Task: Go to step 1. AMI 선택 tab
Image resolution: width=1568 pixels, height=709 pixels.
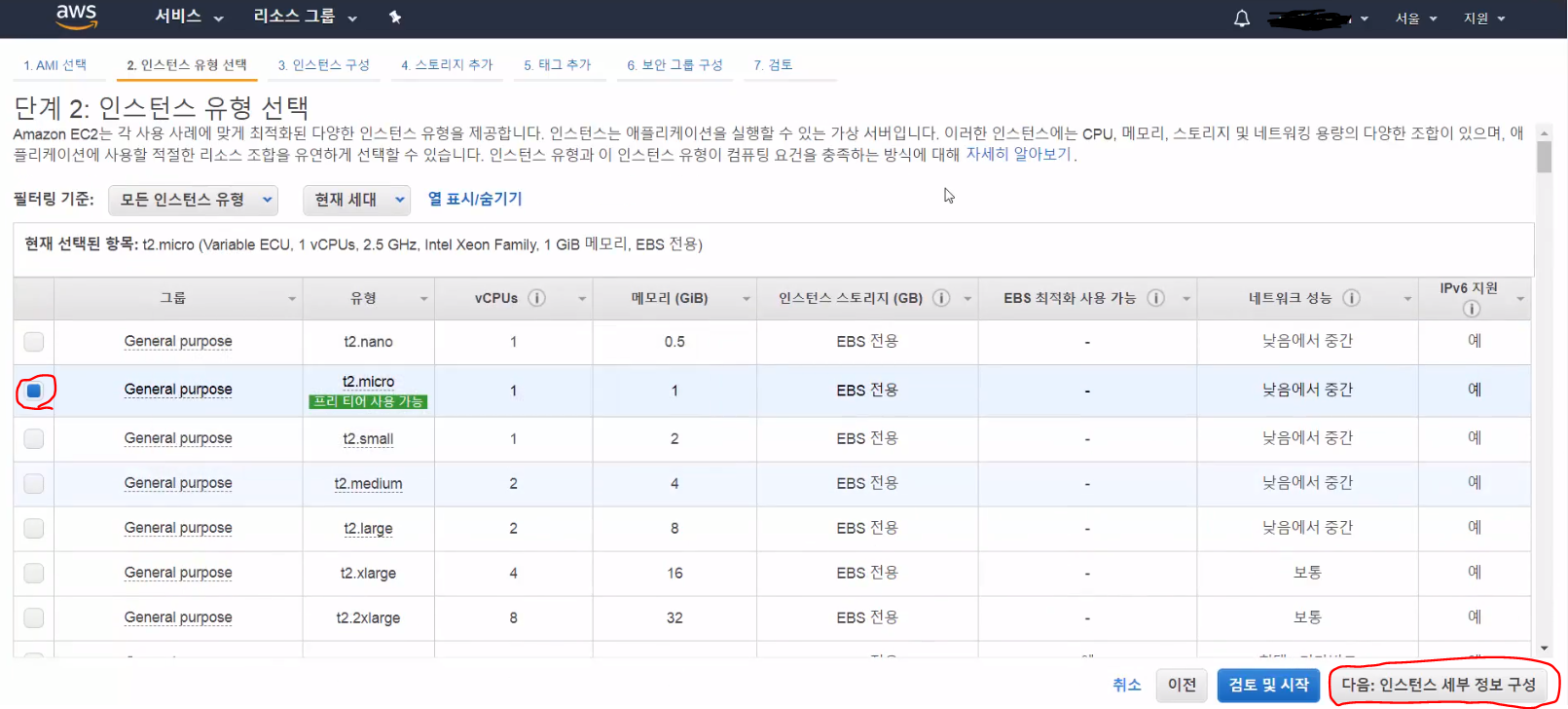Action: [55, 65]
